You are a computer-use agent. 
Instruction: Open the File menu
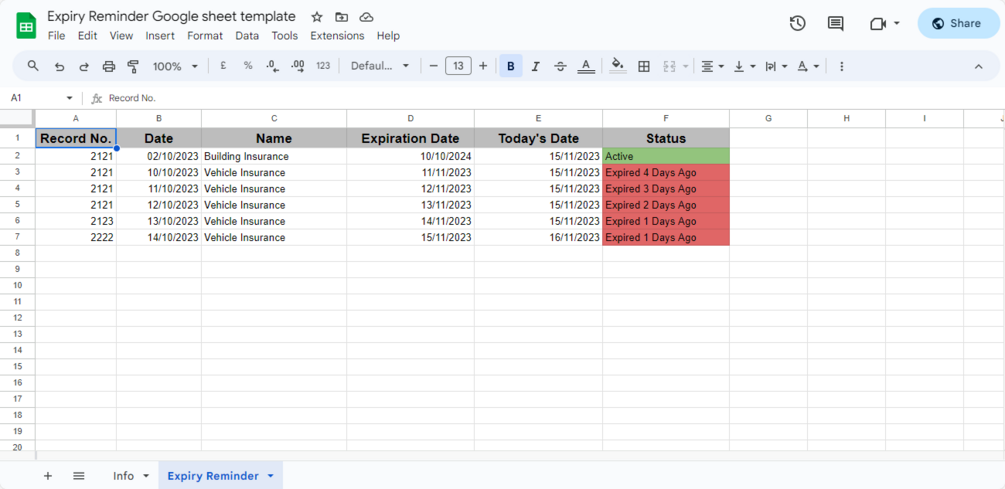click(56, 36)
